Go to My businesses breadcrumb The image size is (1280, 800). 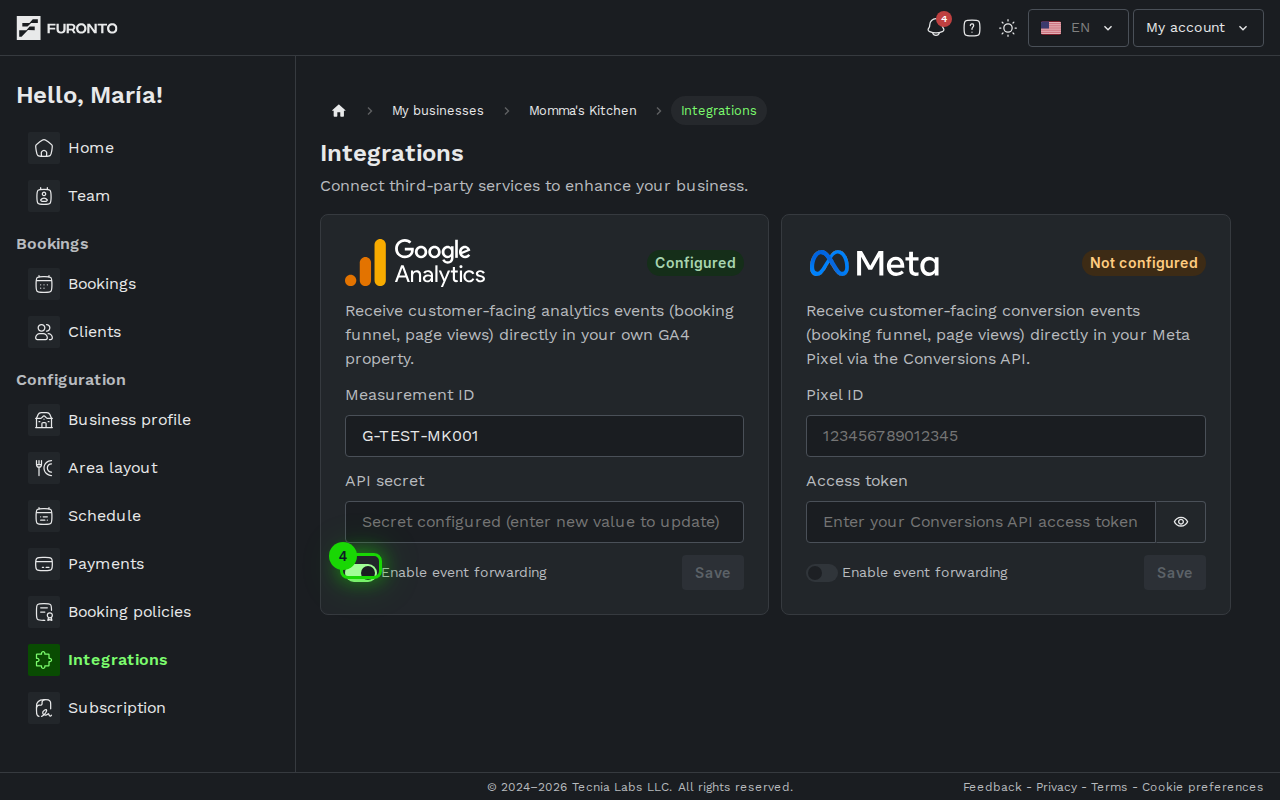[438, 111]
